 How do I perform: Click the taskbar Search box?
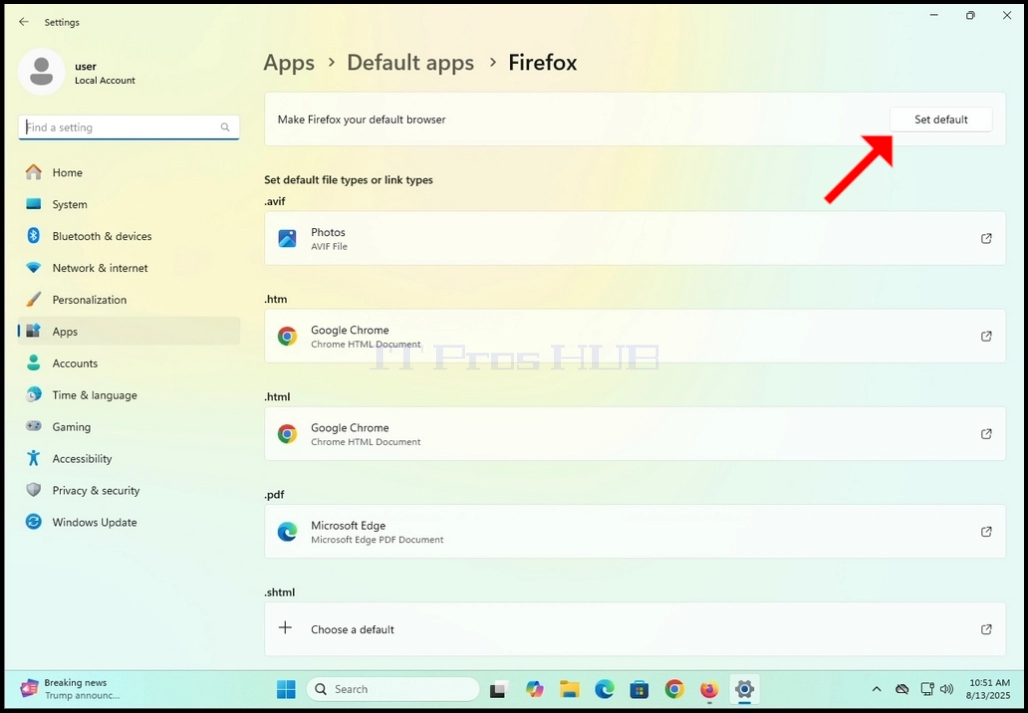pyautogui.click(x=393, y=689)
